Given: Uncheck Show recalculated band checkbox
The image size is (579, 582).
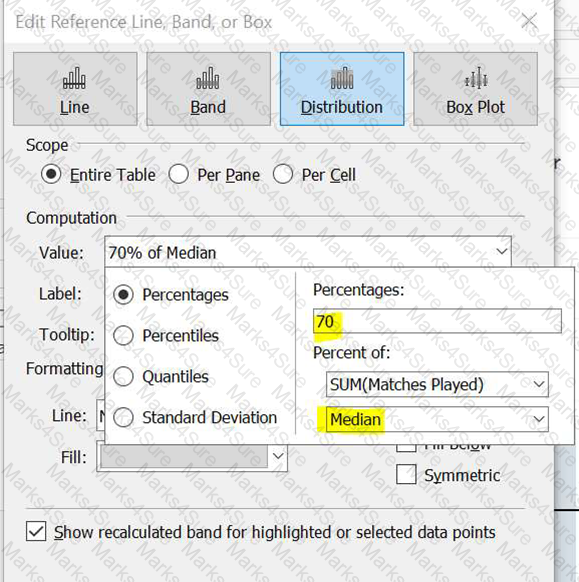Looking at the screenshot, I should point(36,531).
